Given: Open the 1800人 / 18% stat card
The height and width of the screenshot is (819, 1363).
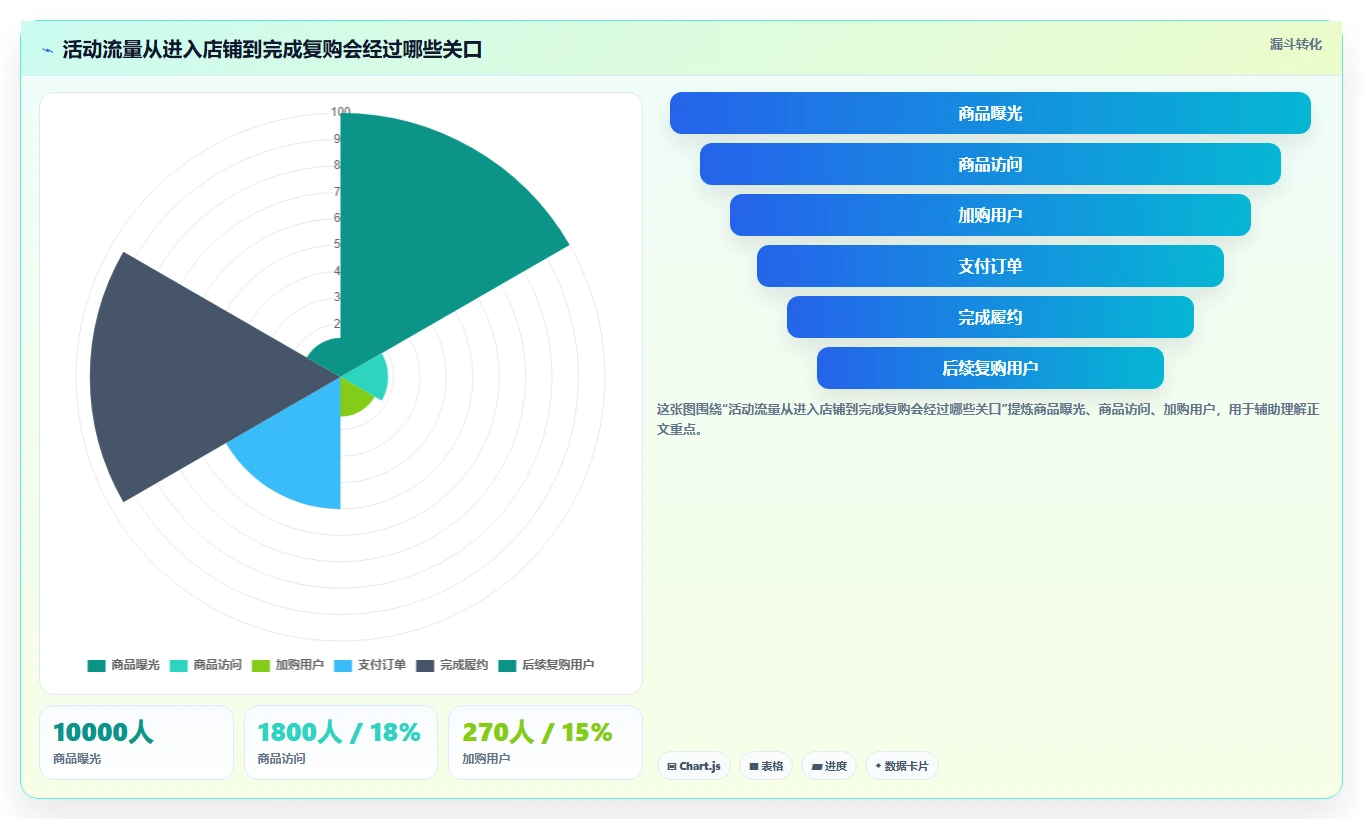Looking at the screenshot, I should 341,742.
